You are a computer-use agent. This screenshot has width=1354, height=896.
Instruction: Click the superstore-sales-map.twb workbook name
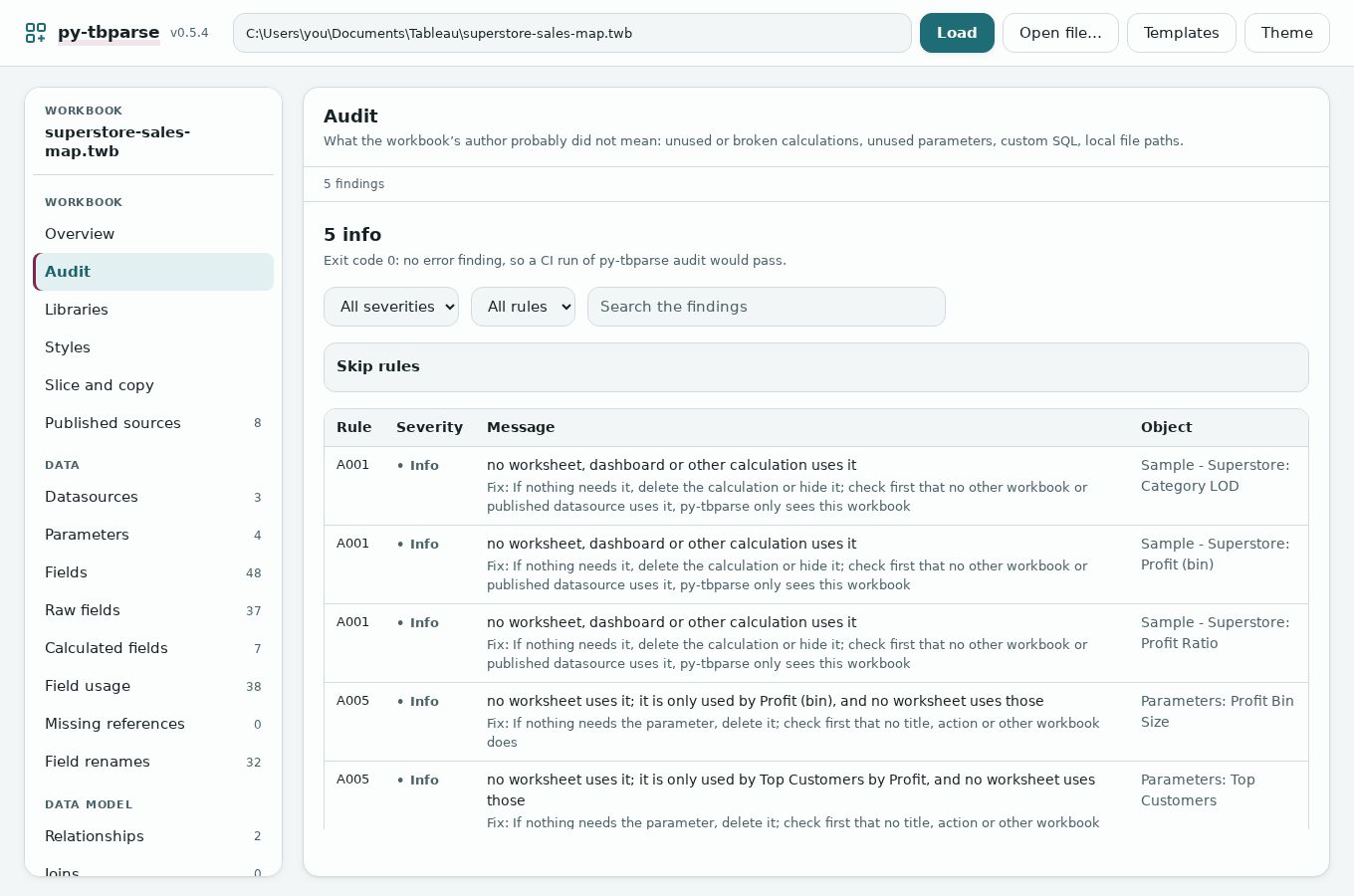[x=117, y=141]
